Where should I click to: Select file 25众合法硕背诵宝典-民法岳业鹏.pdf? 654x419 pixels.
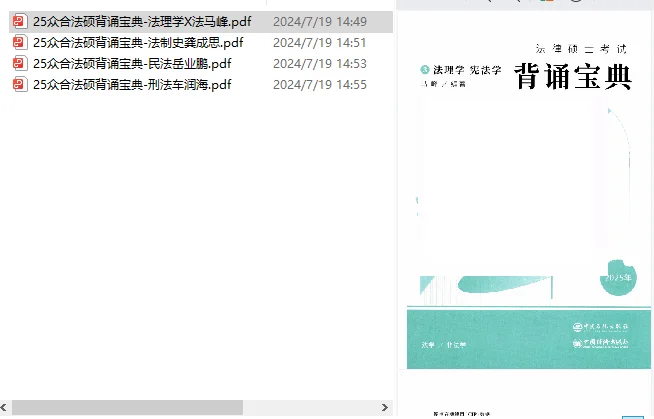(x=132, y=63)
